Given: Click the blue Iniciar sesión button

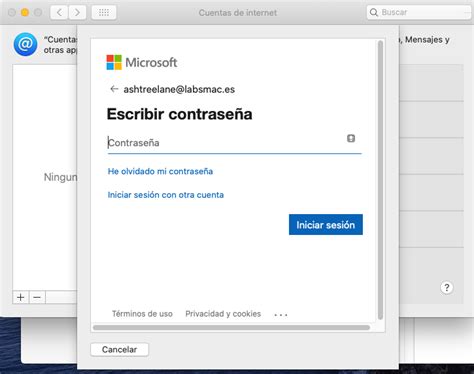Looking at the screenshot, I should pyautogui.click(x=326, y=225).
